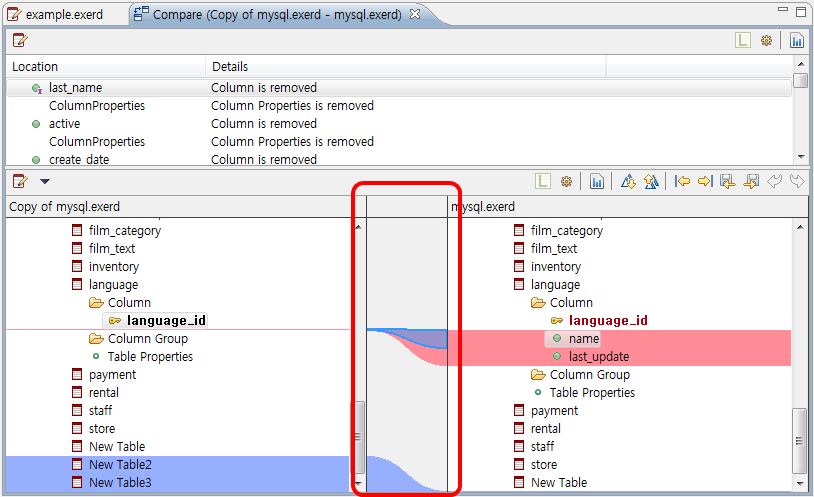Image resolution: width=814 pixels, height=497 pixels.
Task: Click the differences list scrollbar up arrow
Action: 801,63
